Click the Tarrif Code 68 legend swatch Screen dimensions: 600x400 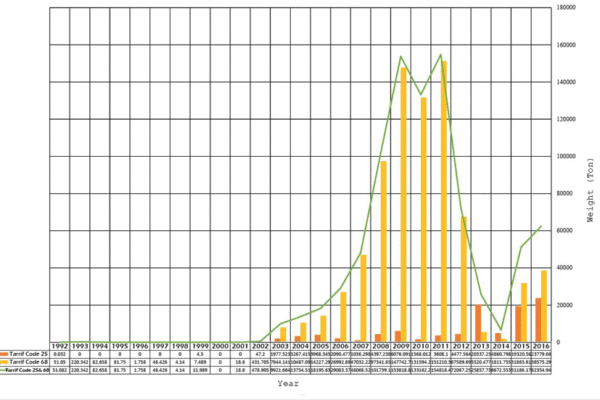tap(5, 362)
